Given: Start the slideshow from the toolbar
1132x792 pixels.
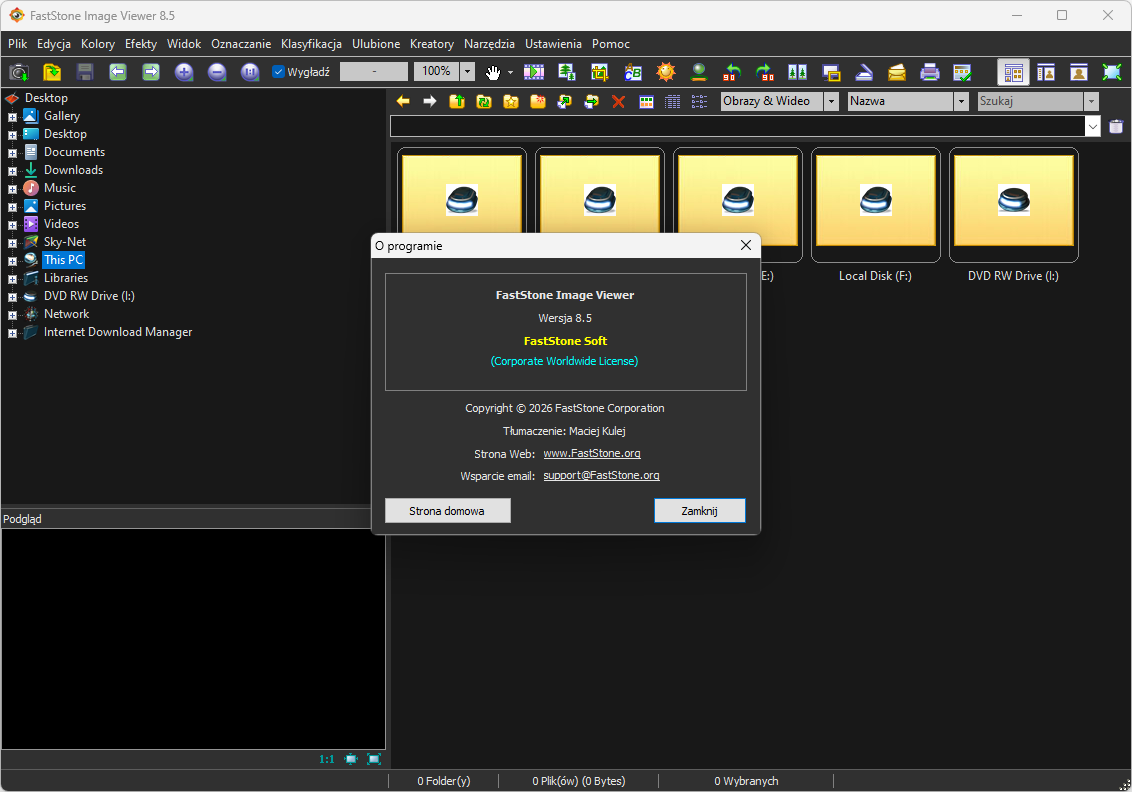Looking at the screenshot, I should [x=534, y=72].
